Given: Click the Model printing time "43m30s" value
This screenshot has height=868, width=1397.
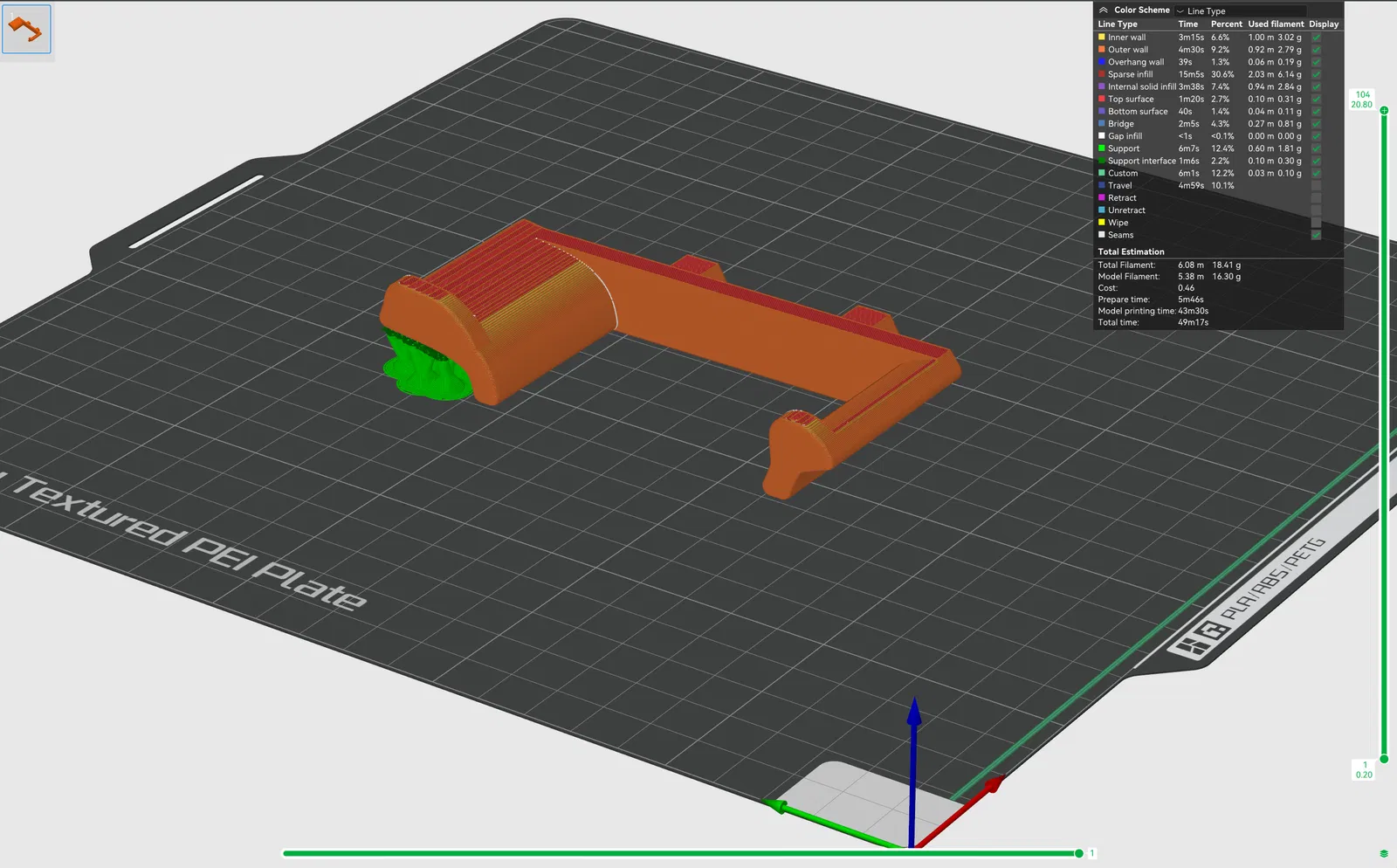Looking at the screenshot, I should pos(1194,311).
